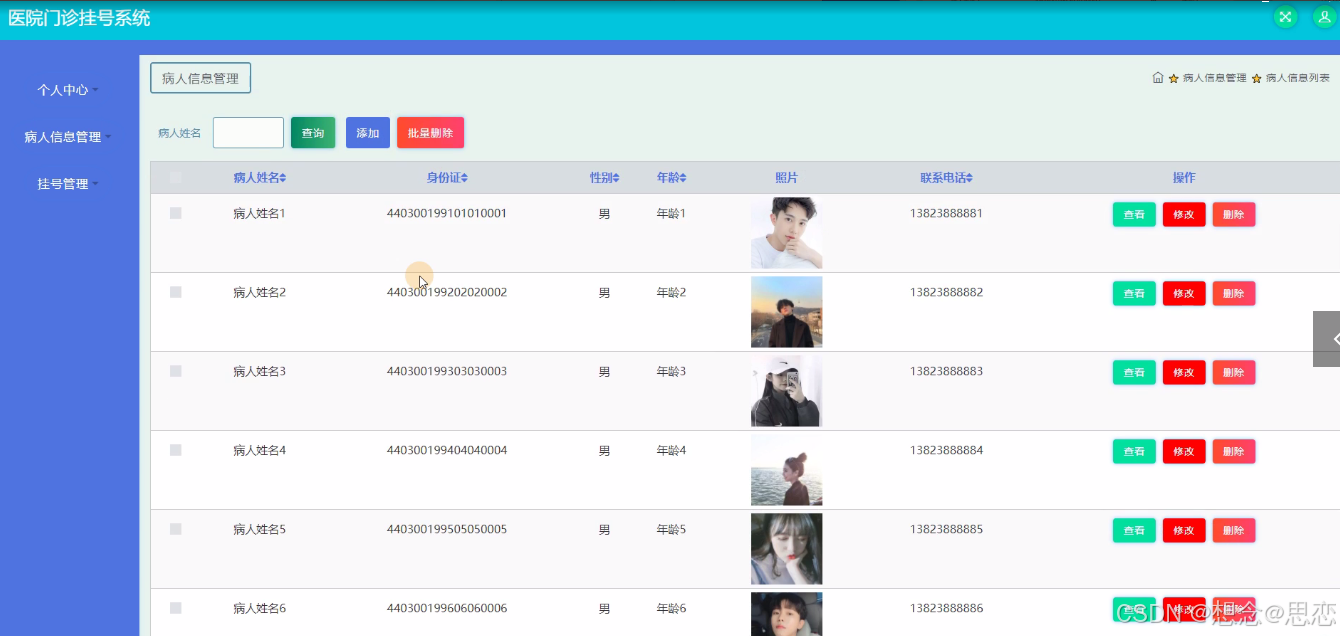The width and height of the screenshot is (1340, 636).
Task: Expand the 个人中心 sidebar menu
Action: [x=68, y=90]
